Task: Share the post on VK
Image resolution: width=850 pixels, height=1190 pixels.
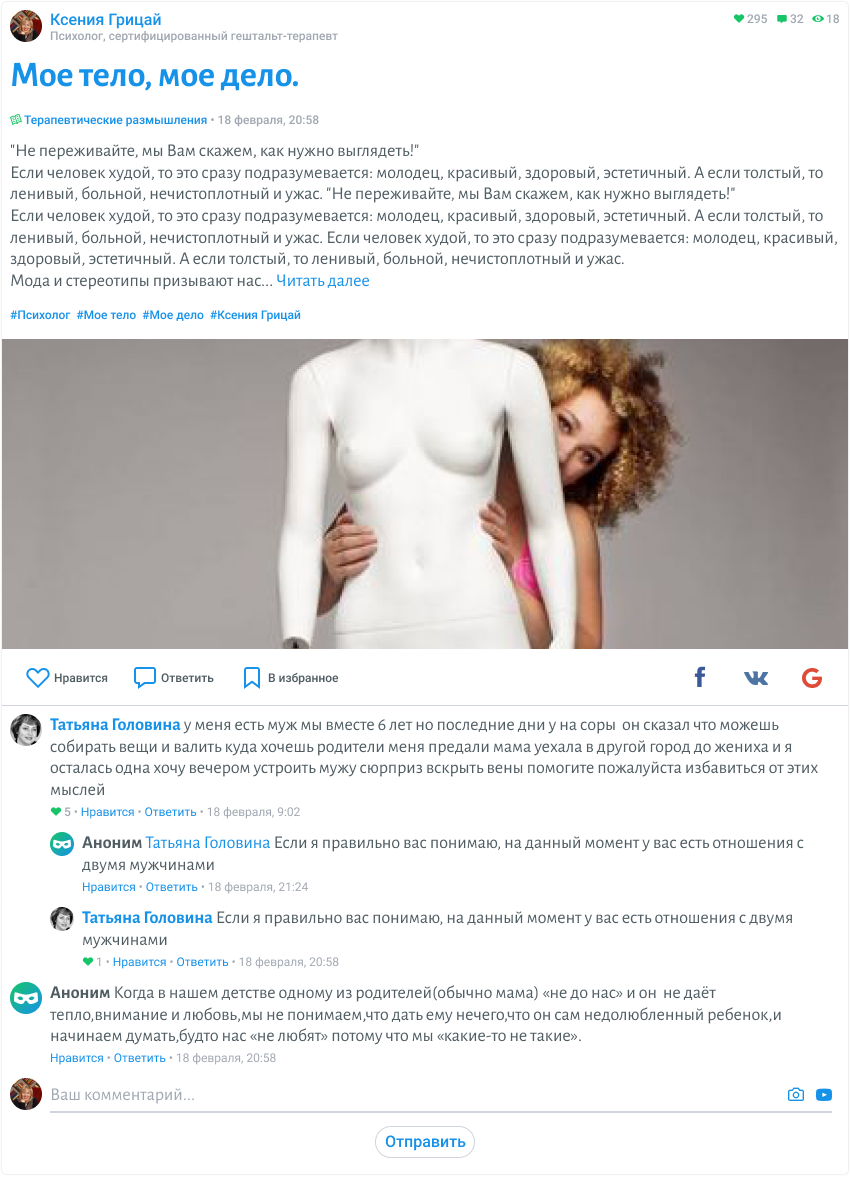Action: point(756,678)
